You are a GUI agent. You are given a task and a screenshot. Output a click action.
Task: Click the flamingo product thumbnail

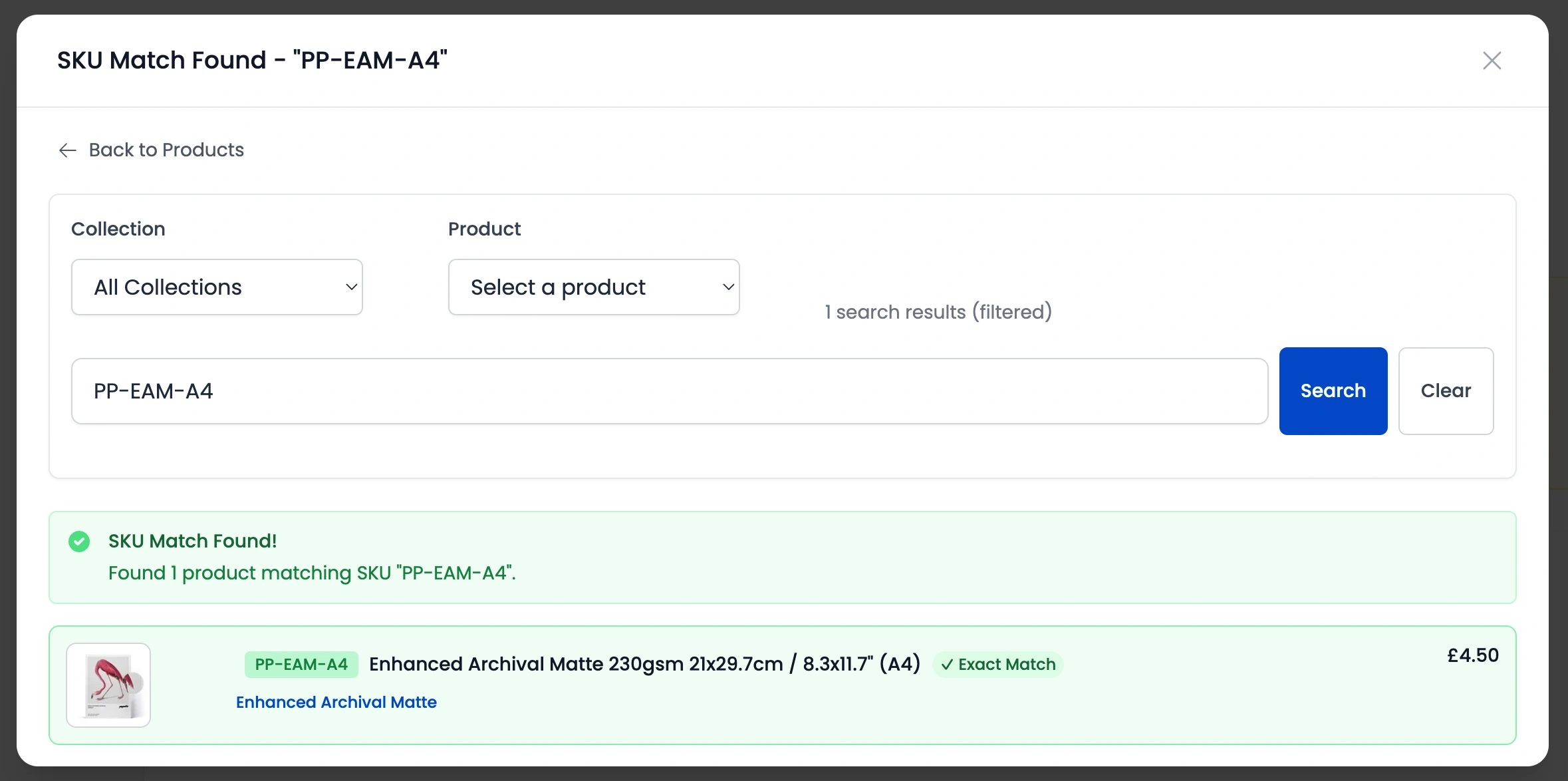(108, 685)
